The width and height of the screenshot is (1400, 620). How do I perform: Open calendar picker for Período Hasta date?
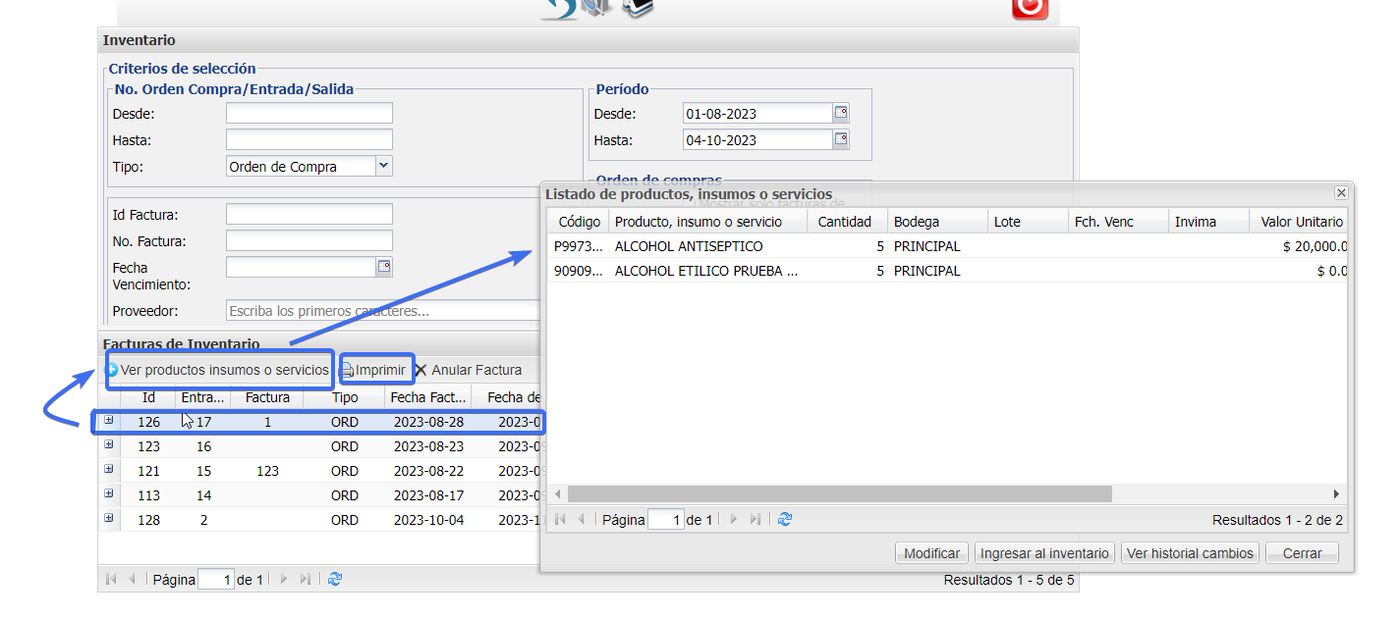click(841, 139)
